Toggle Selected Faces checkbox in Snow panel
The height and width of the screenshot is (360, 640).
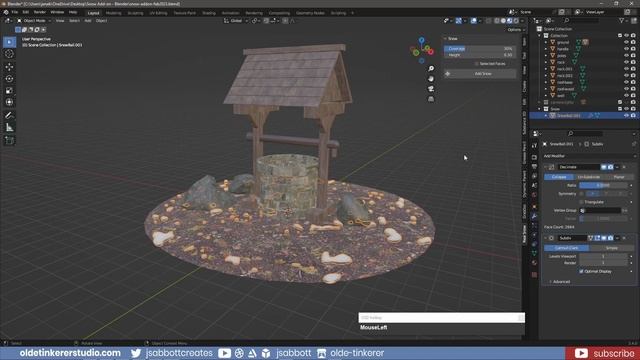click(x=476, y=64)
